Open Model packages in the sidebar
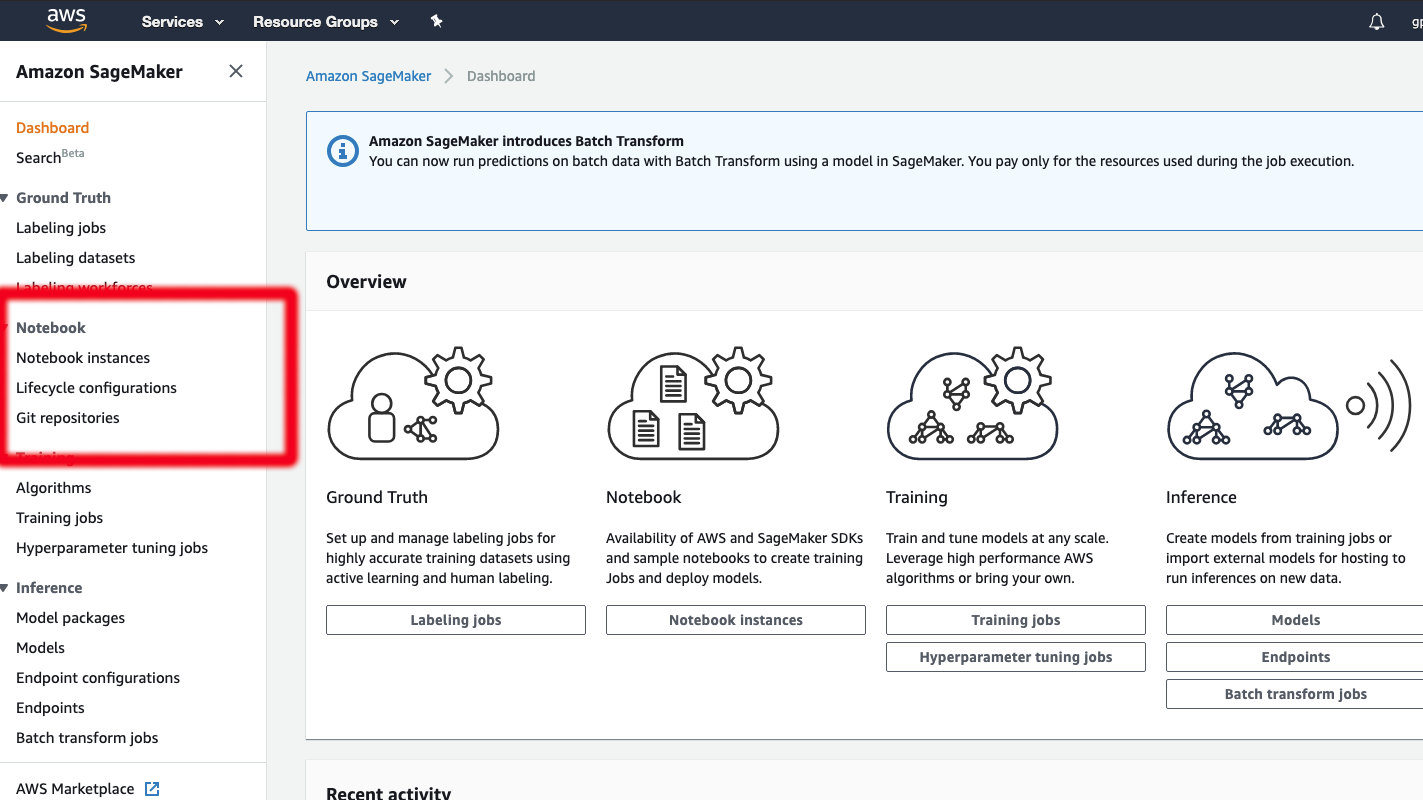This screenshot has height=800, width=1423. pyautogui.click(x=71, y=618)
